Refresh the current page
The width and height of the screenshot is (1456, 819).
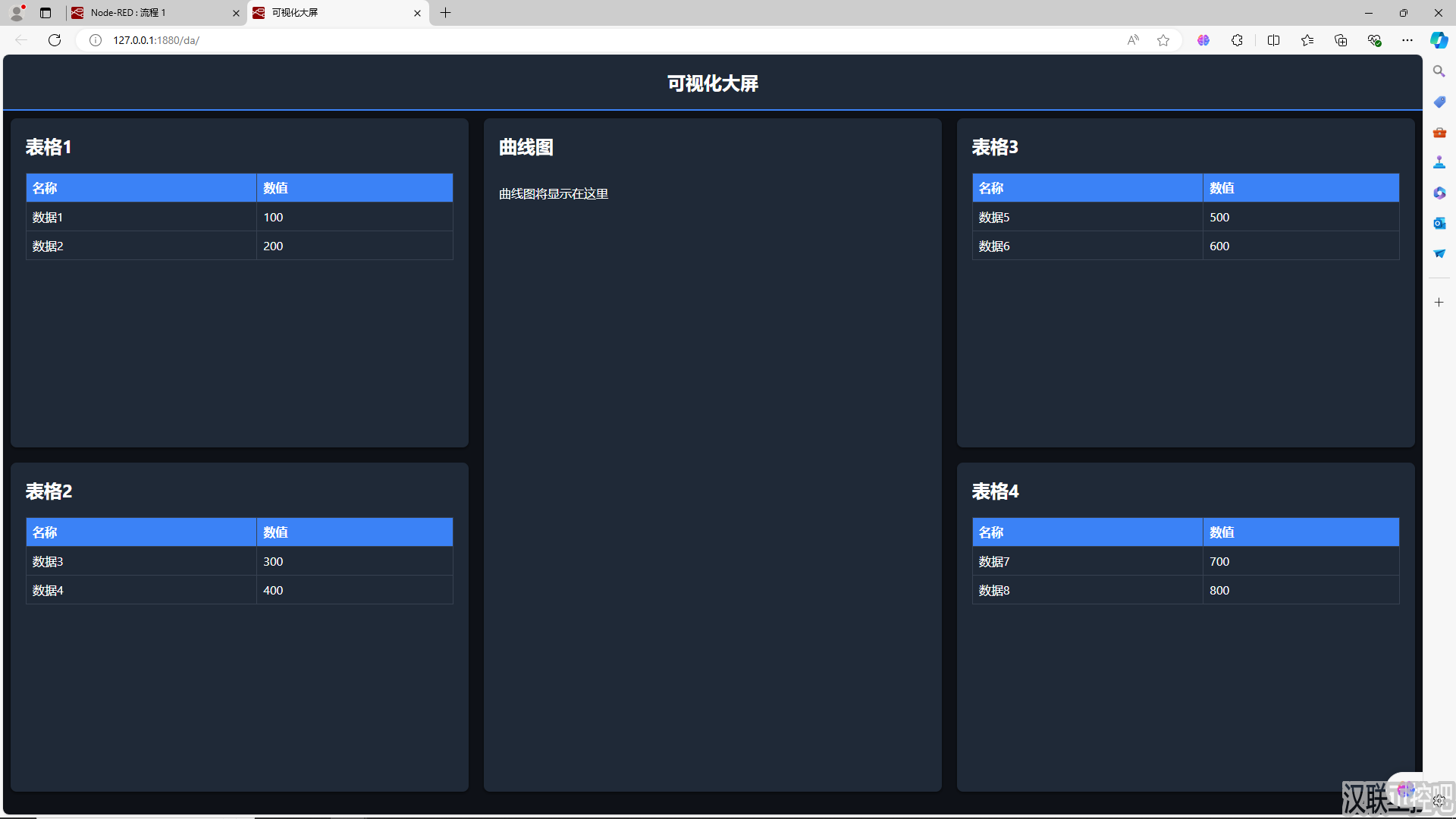[55, 40]
